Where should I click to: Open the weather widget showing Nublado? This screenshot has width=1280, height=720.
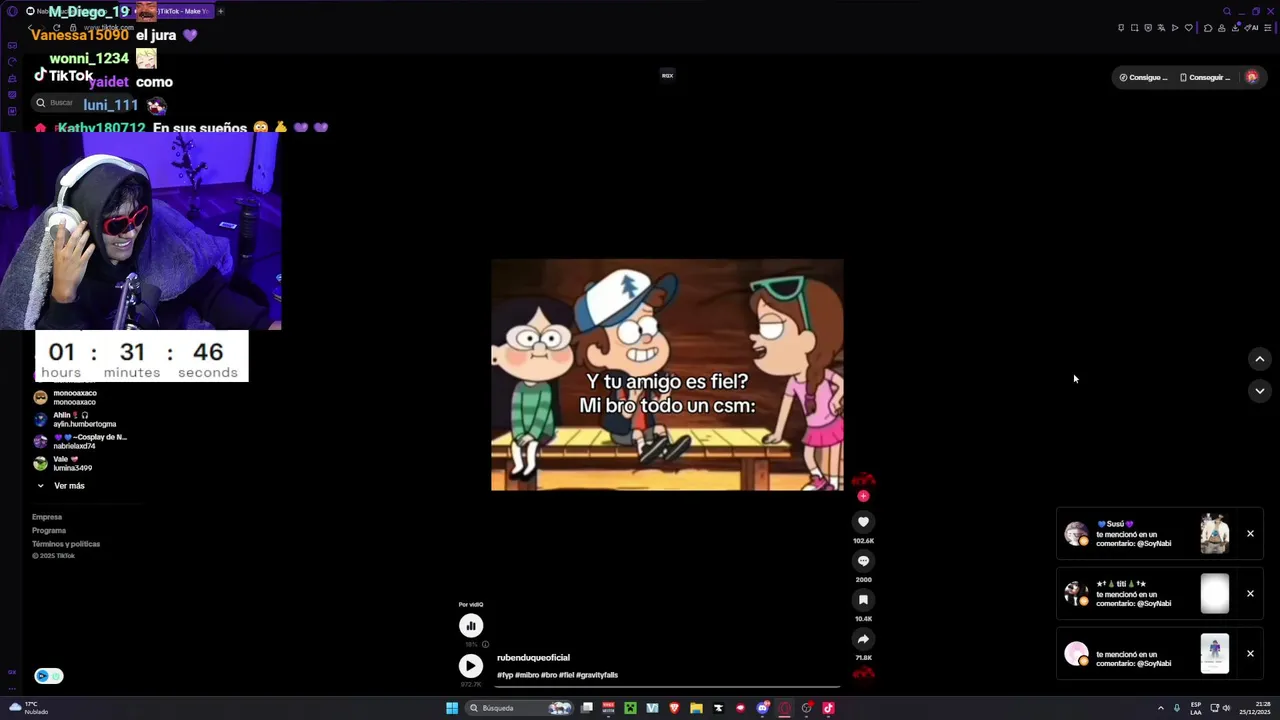[27, 708]
